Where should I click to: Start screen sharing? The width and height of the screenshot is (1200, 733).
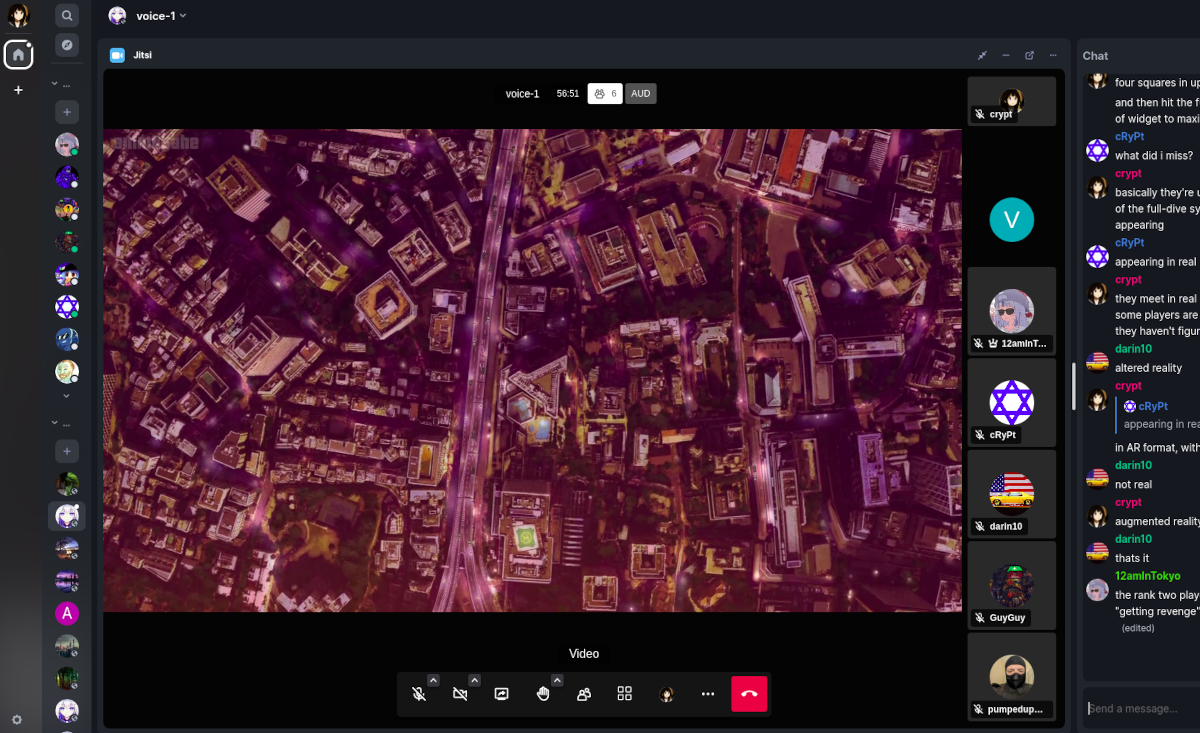[x=502, y=694]
